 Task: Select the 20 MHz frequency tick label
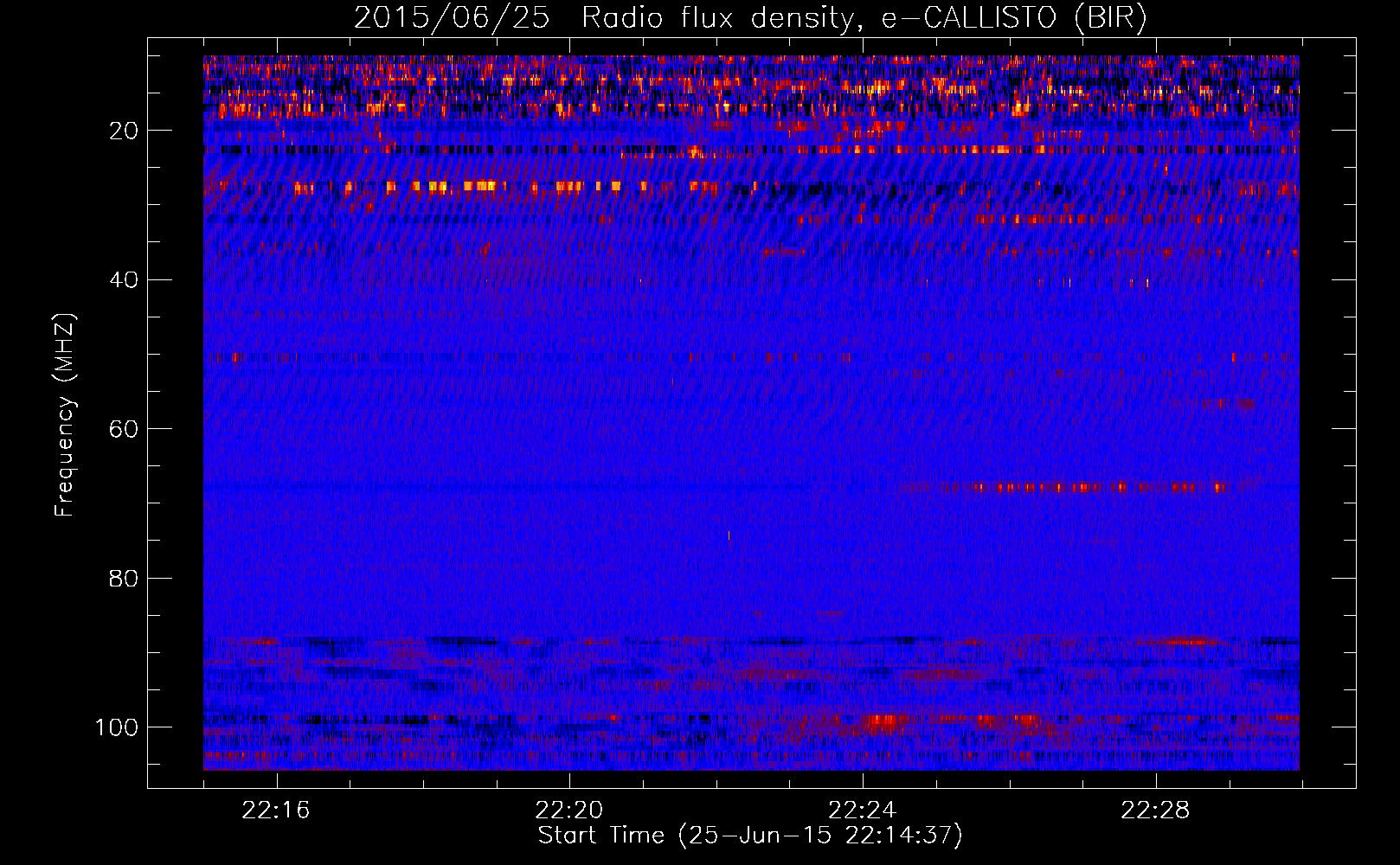[x=124, y=131]
